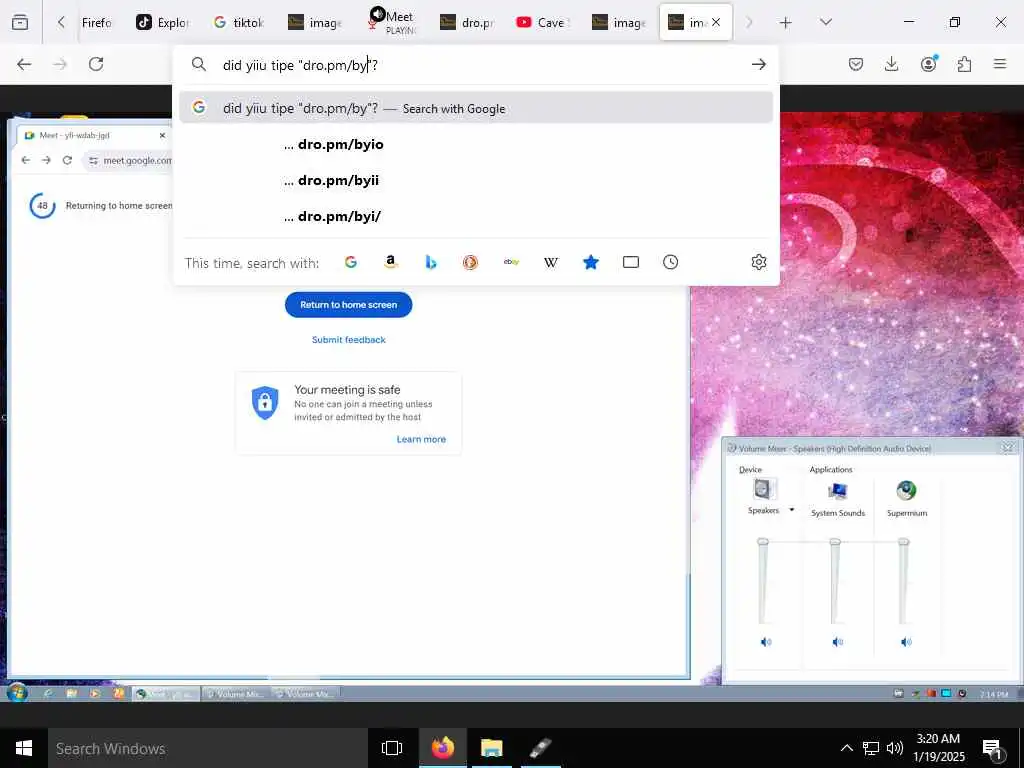Search history using the clock icon
The image size is (1024, 768).
(670, 262)
